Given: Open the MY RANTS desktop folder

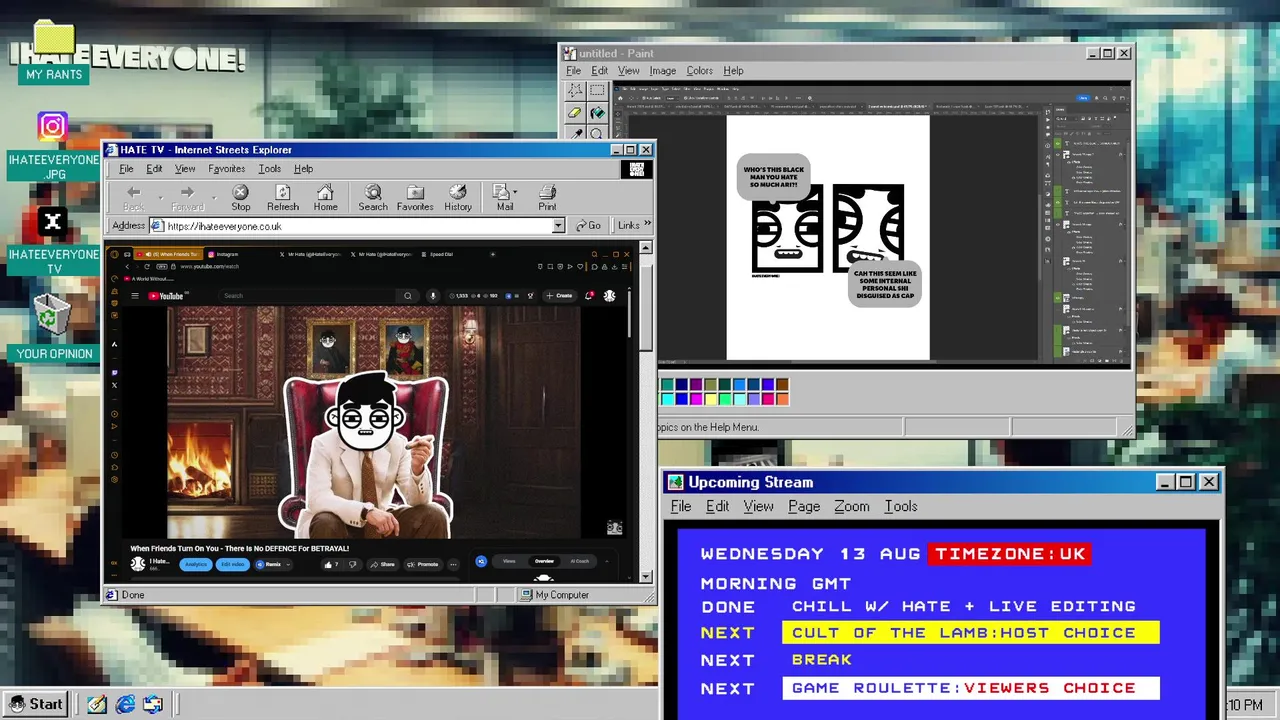Looking at the screenshot, I should click(54, 53).
